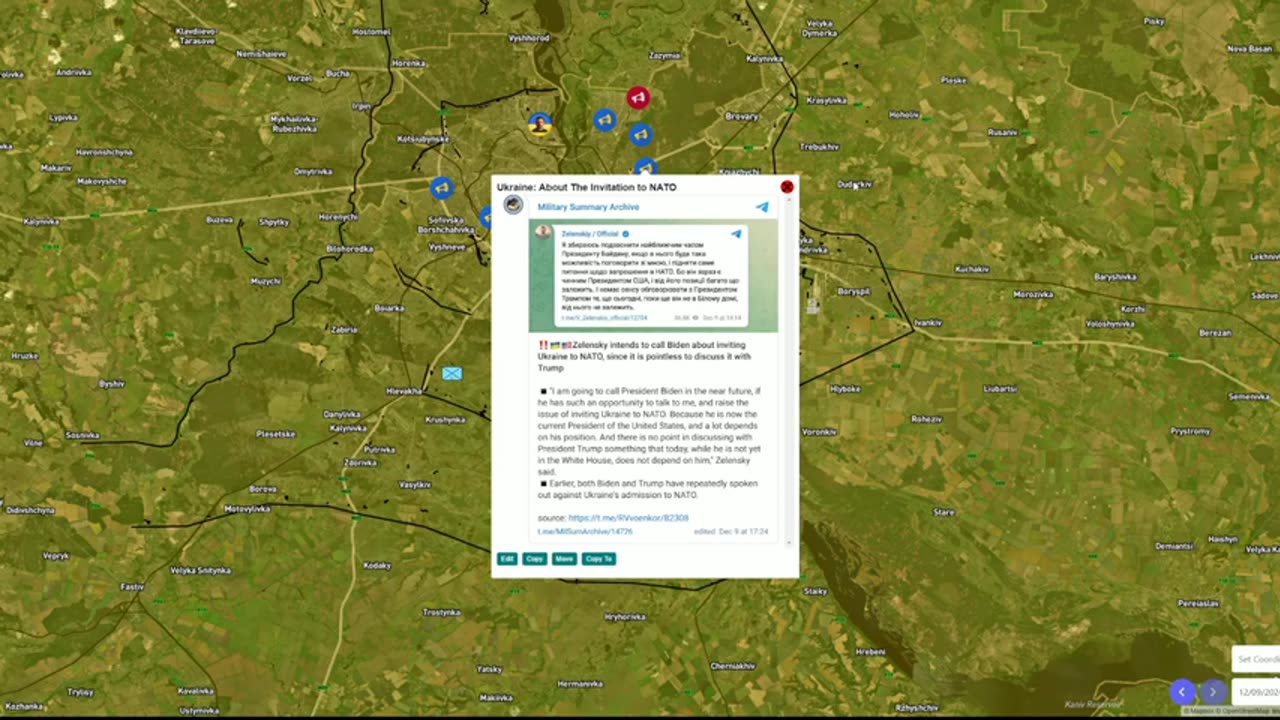The height and width of the screenshot is (720, 1280).
Task: Click the 'Makariv' map label
Action: click(x=56, y=168)
